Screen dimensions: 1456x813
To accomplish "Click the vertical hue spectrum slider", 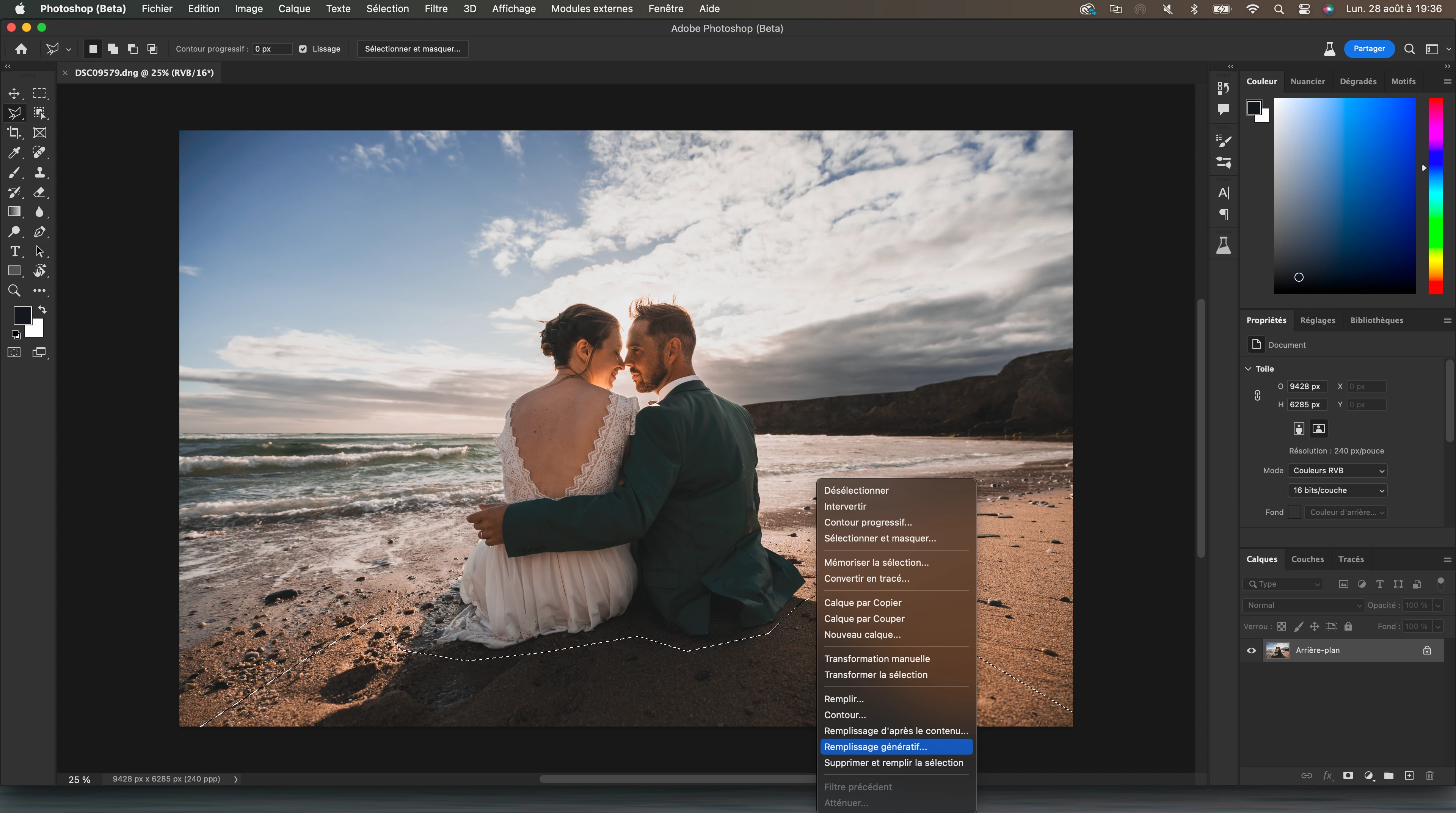I will click(1435, 196).
